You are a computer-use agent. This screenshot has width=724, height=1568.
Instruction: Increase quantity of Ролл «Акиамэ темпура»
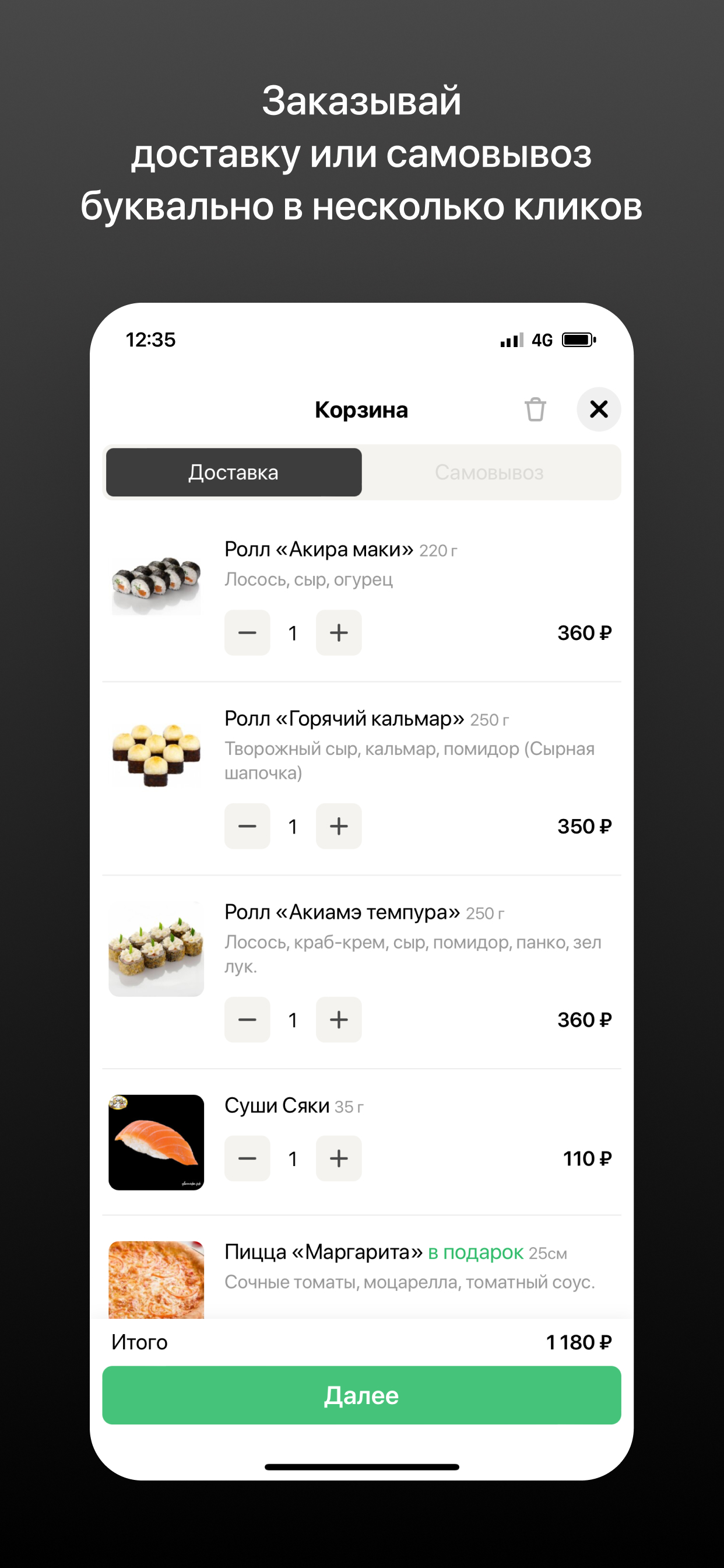click(339, 1020)
